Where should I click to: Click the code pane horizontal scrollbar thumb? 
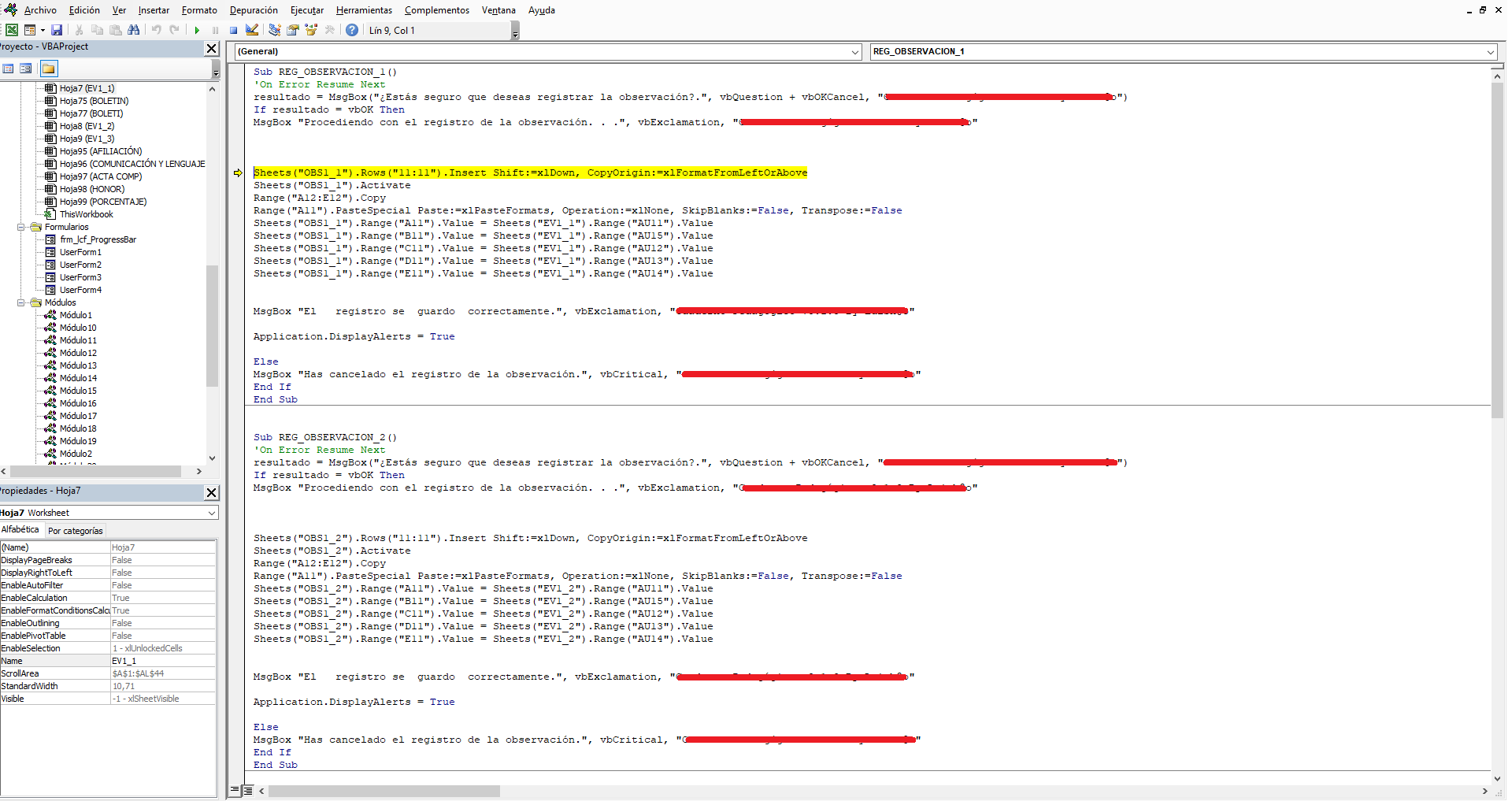pyautogui.click(x=384, y=791)
